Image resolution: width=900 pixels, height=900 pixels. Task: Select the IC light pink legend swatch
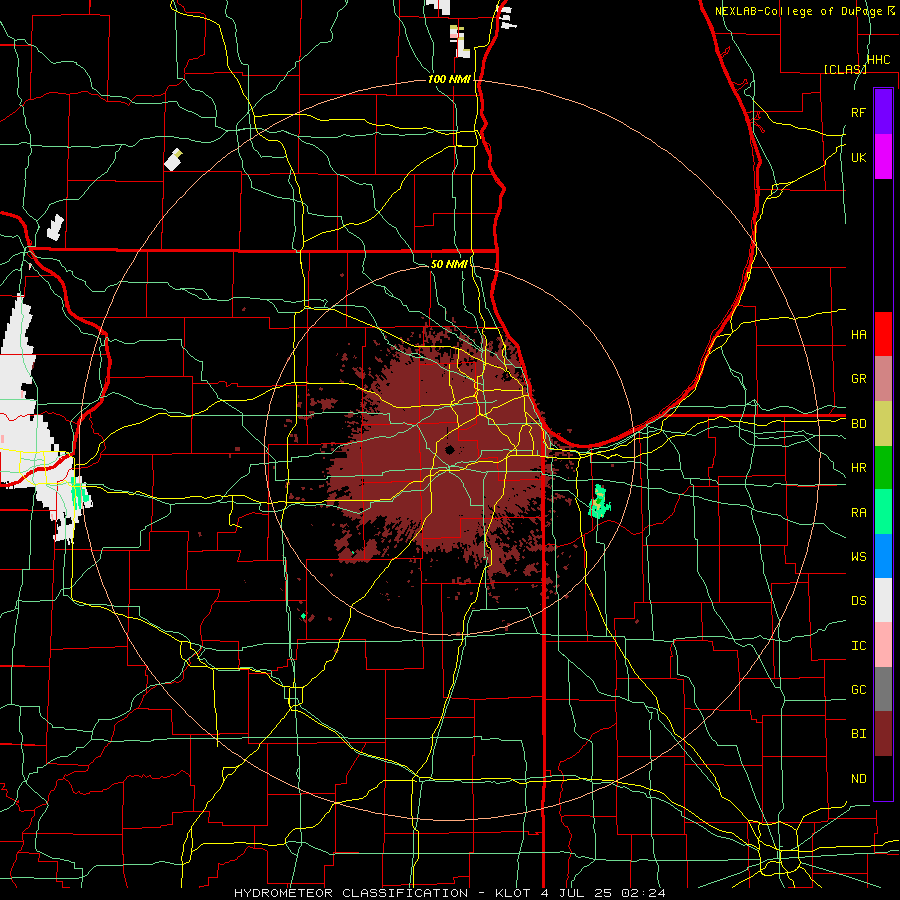883,645
